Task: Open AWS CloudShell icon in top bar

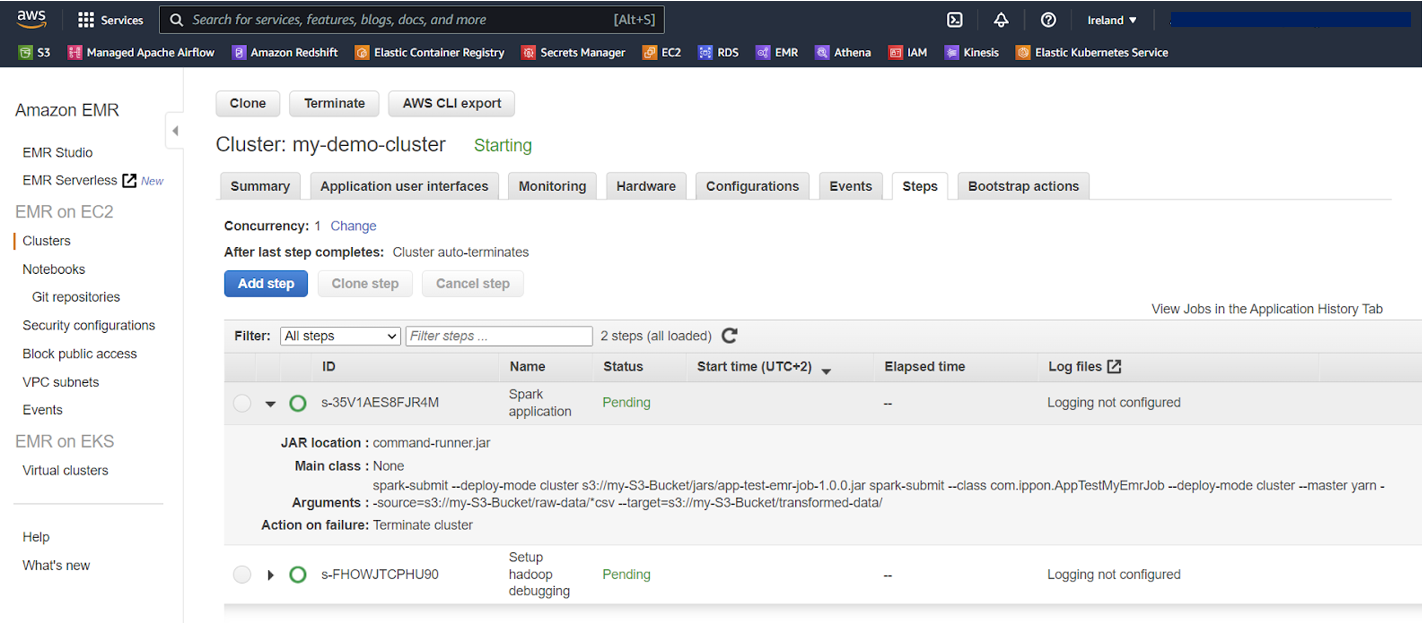Action: [954, 20]
